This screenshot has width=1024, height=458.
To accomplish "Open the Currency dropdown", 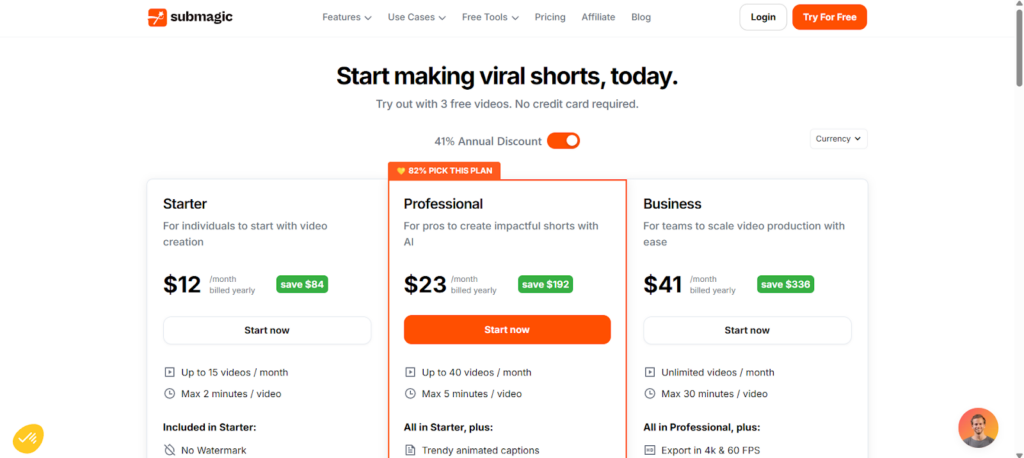I will pos(839,139).
